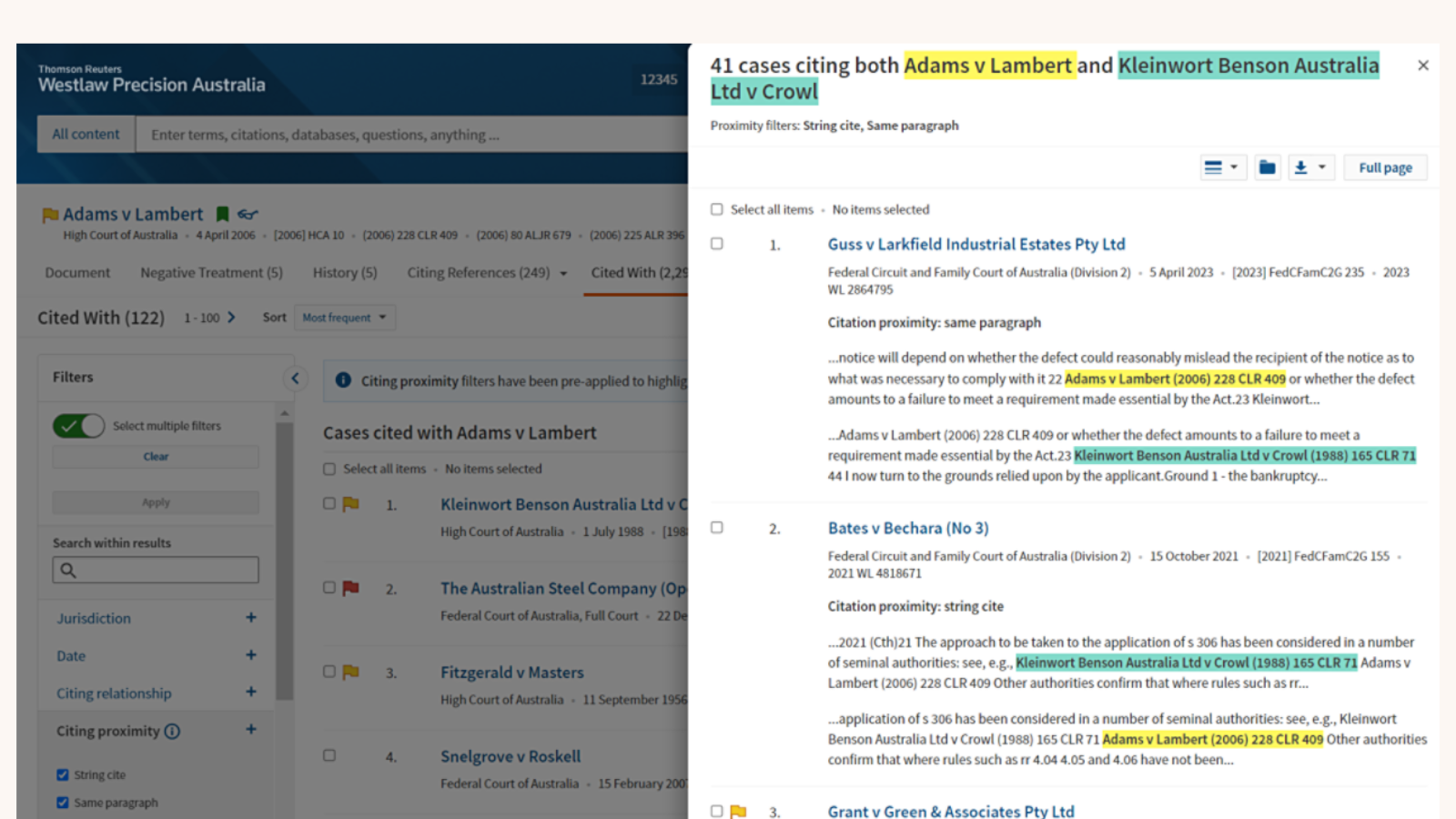Uncheck the Same paragraph filter
1456x819 pixels.
[x=63, y=803]
